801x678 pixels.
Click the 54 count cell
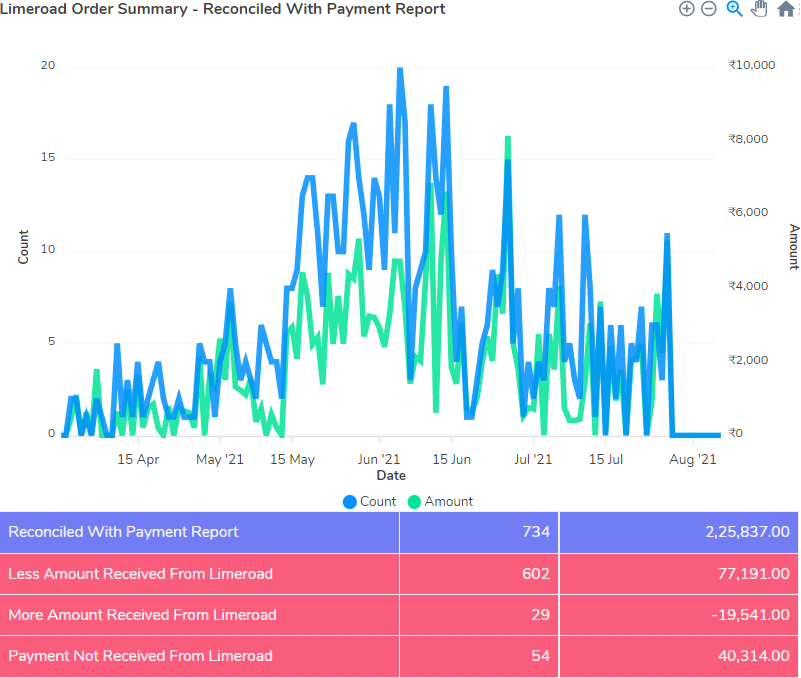pos(479,656)
